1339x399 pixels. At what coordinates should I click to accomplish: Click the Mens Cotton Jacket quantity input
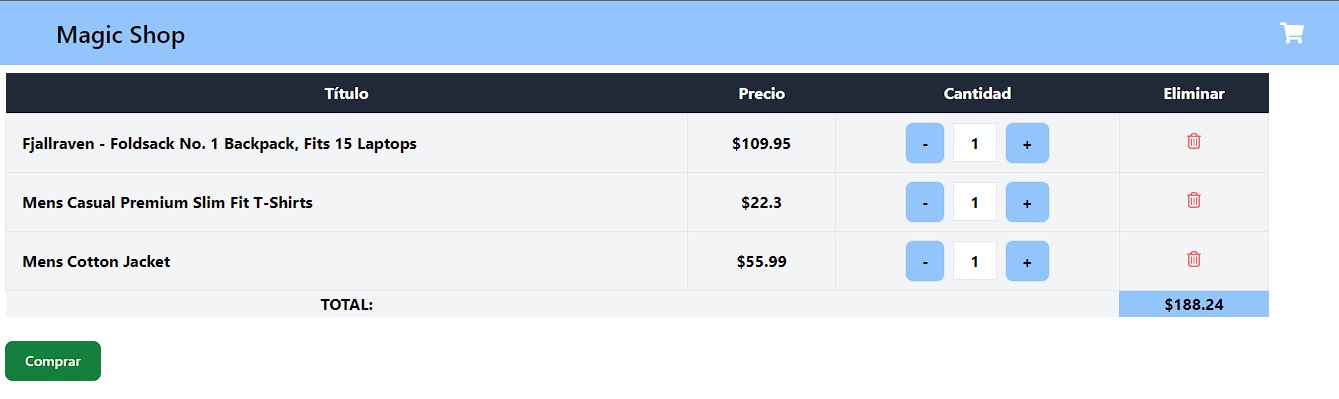click(x=975, y=261)
